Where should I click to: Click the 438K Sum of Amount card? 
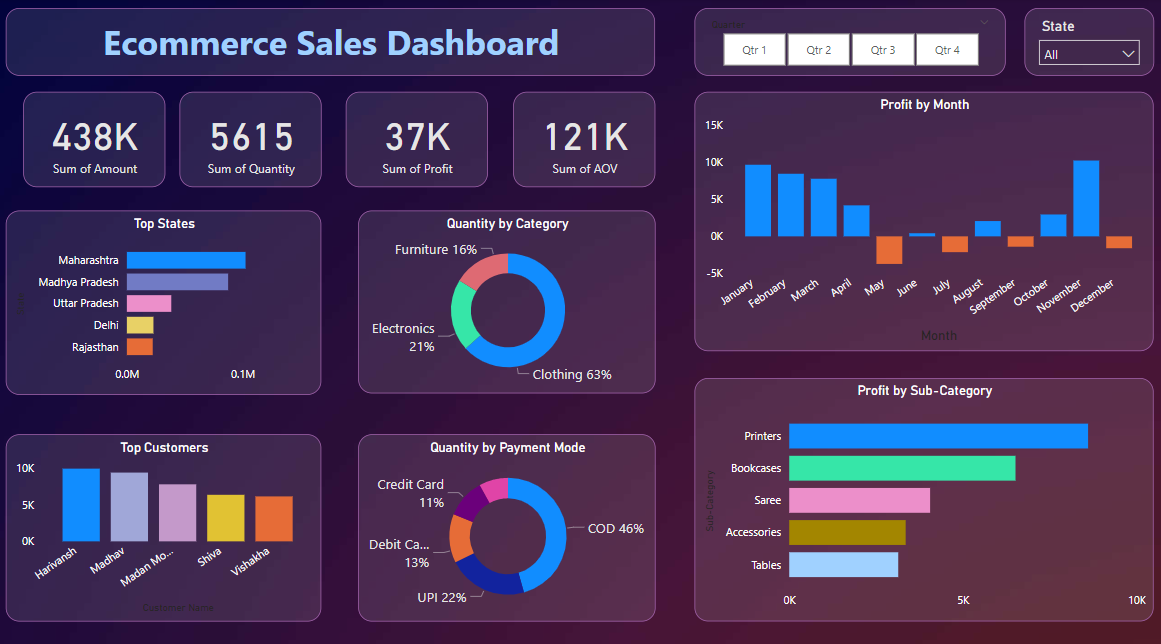click(93, 139)
